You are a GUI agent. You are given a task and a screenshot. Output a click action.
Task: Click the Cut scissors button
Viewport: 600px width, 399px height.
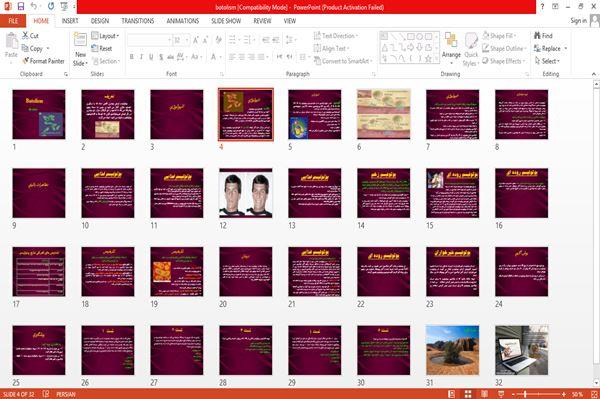click(x=30, y=36)
